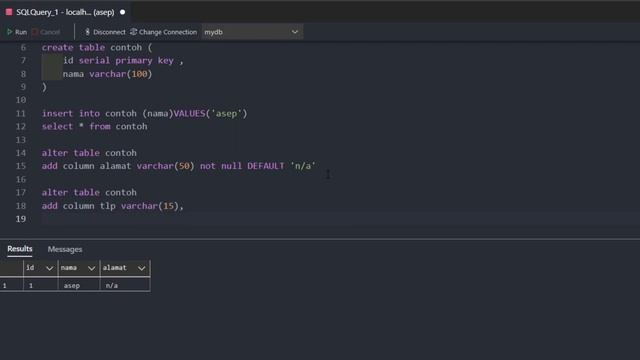
Task: Select the SQLQuery_1 editor tab
Action: pos(65,12)
